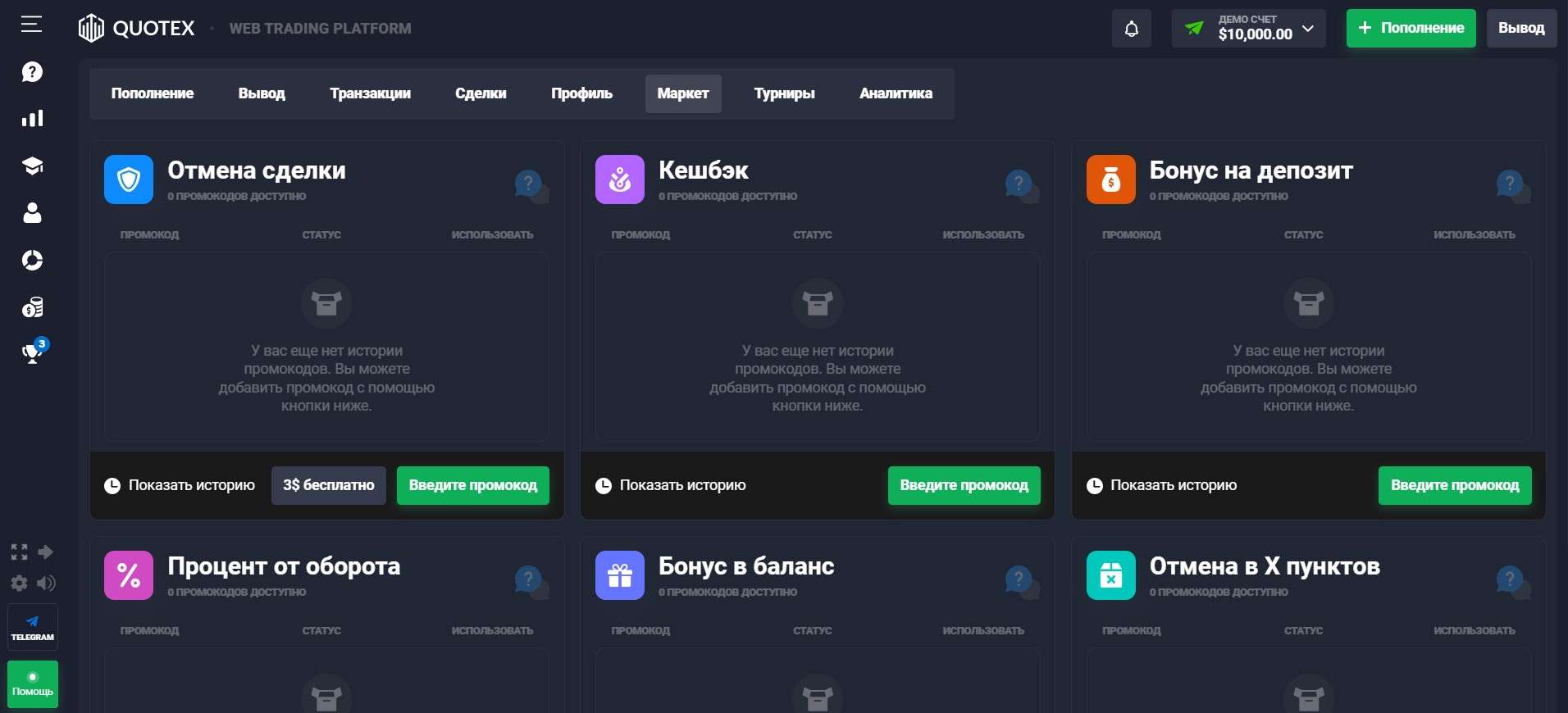Open the market coins sidebar icon
Viewport: 1568px width, 713px height.
[32, 307]
